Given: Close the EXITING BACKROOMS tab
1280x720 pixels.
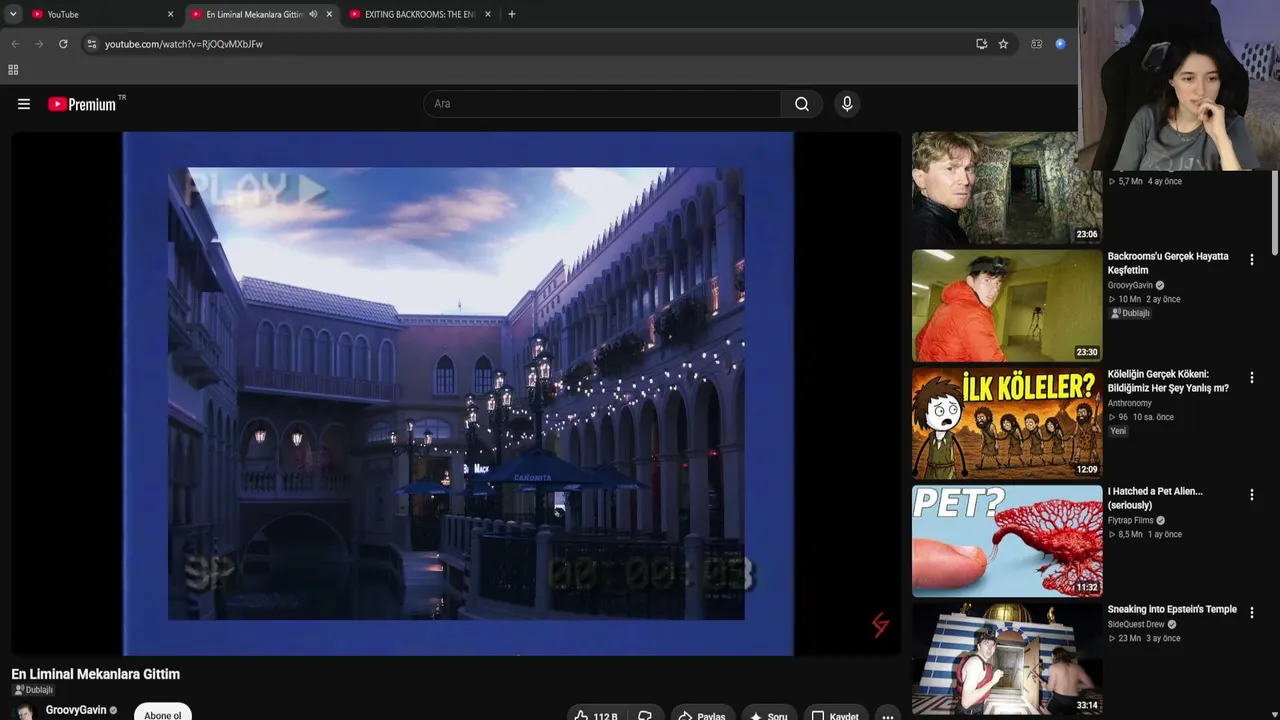Looking at the screenshot, I should [488, 14].
